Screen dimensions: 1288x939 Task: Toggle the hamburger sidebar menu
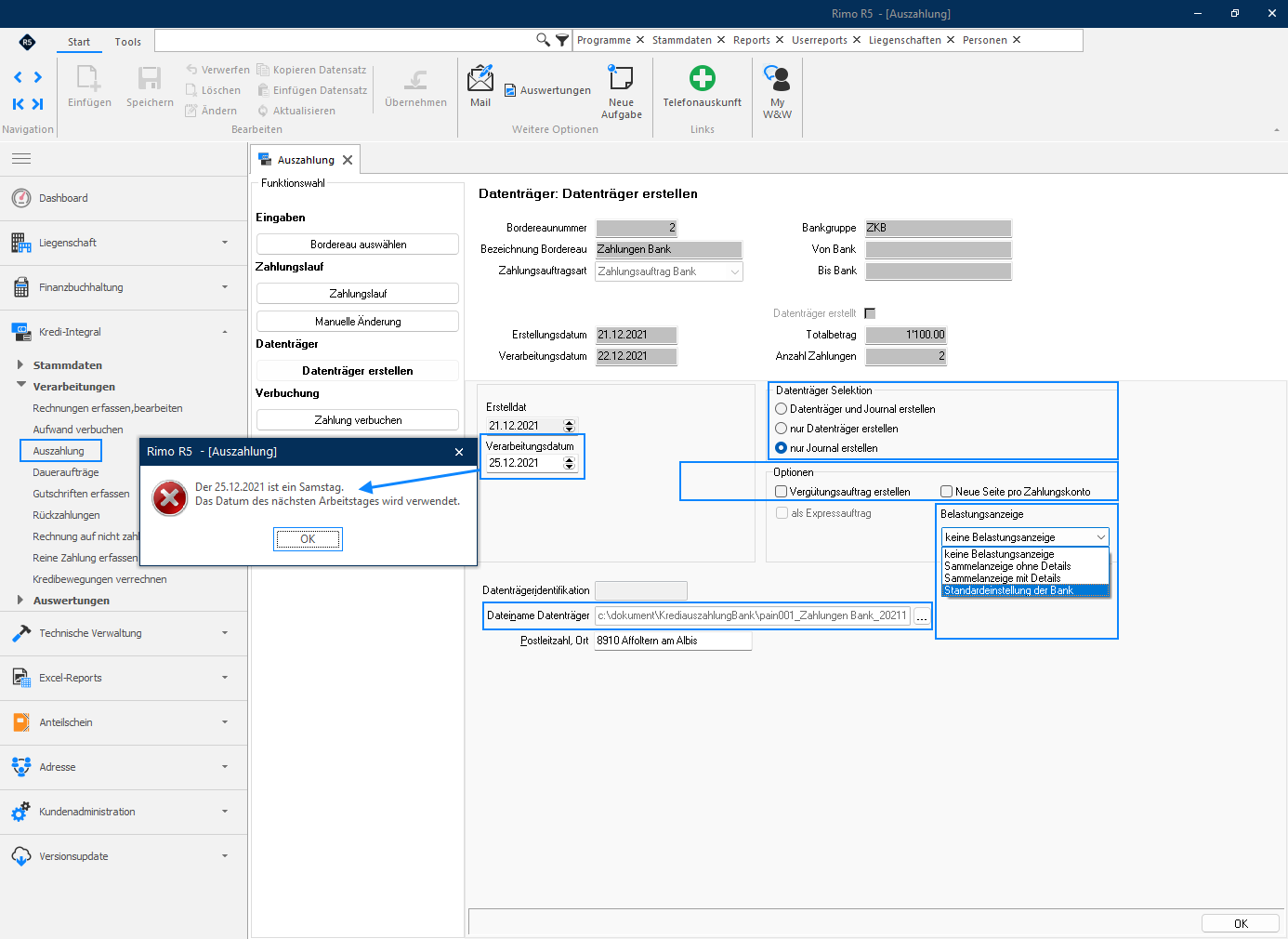[x=21, y=159]
